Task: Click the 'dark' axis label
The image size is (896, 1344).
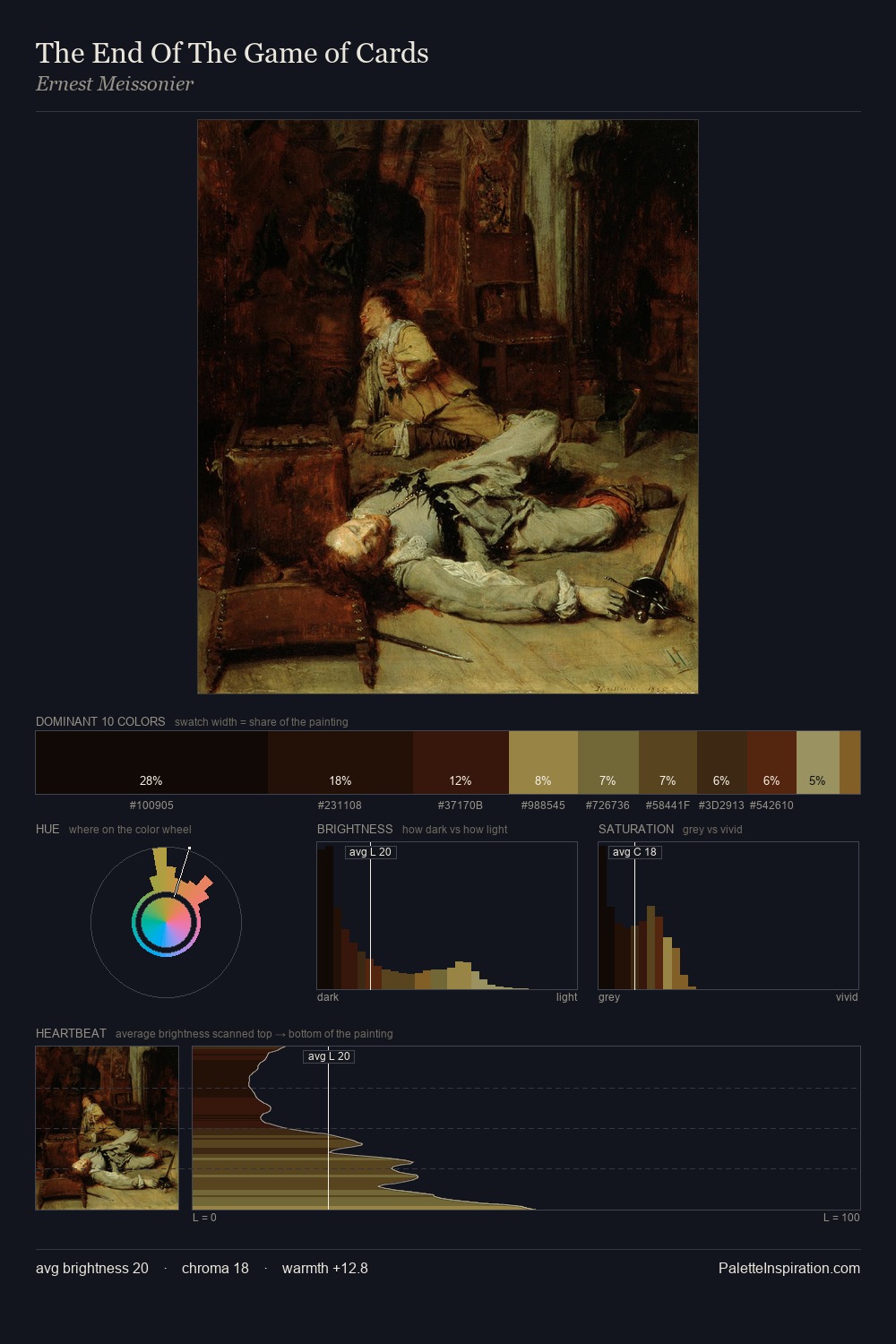Action: [x=328, y=997]
